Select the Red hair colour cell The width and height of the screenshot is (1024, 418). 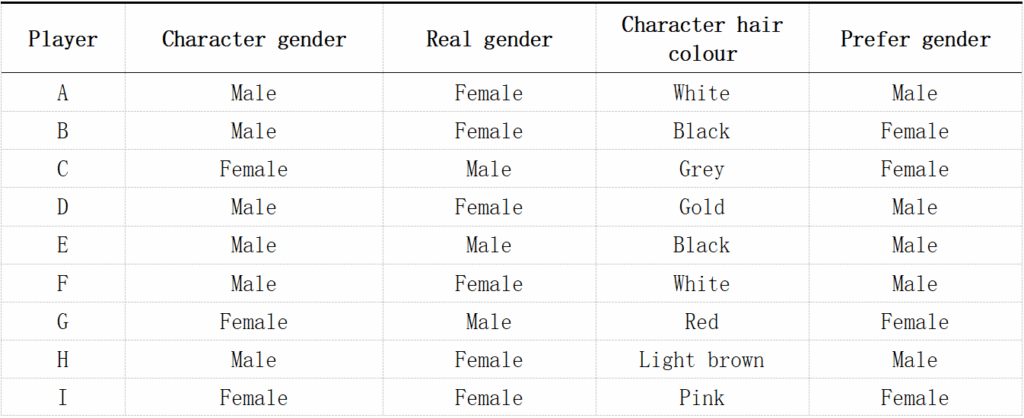tap(701, 322)
